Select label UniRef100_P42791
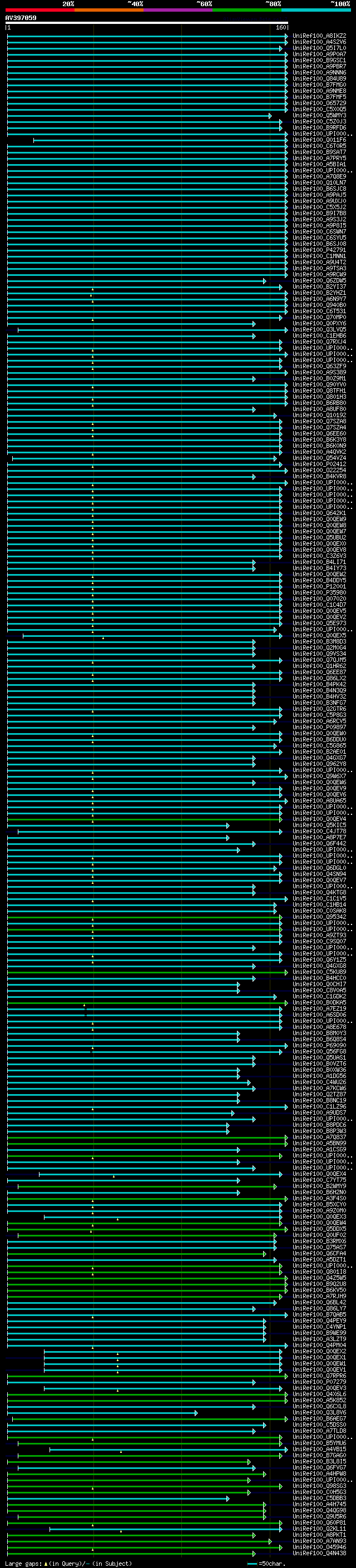356x1568 pixels. point(319,250)
